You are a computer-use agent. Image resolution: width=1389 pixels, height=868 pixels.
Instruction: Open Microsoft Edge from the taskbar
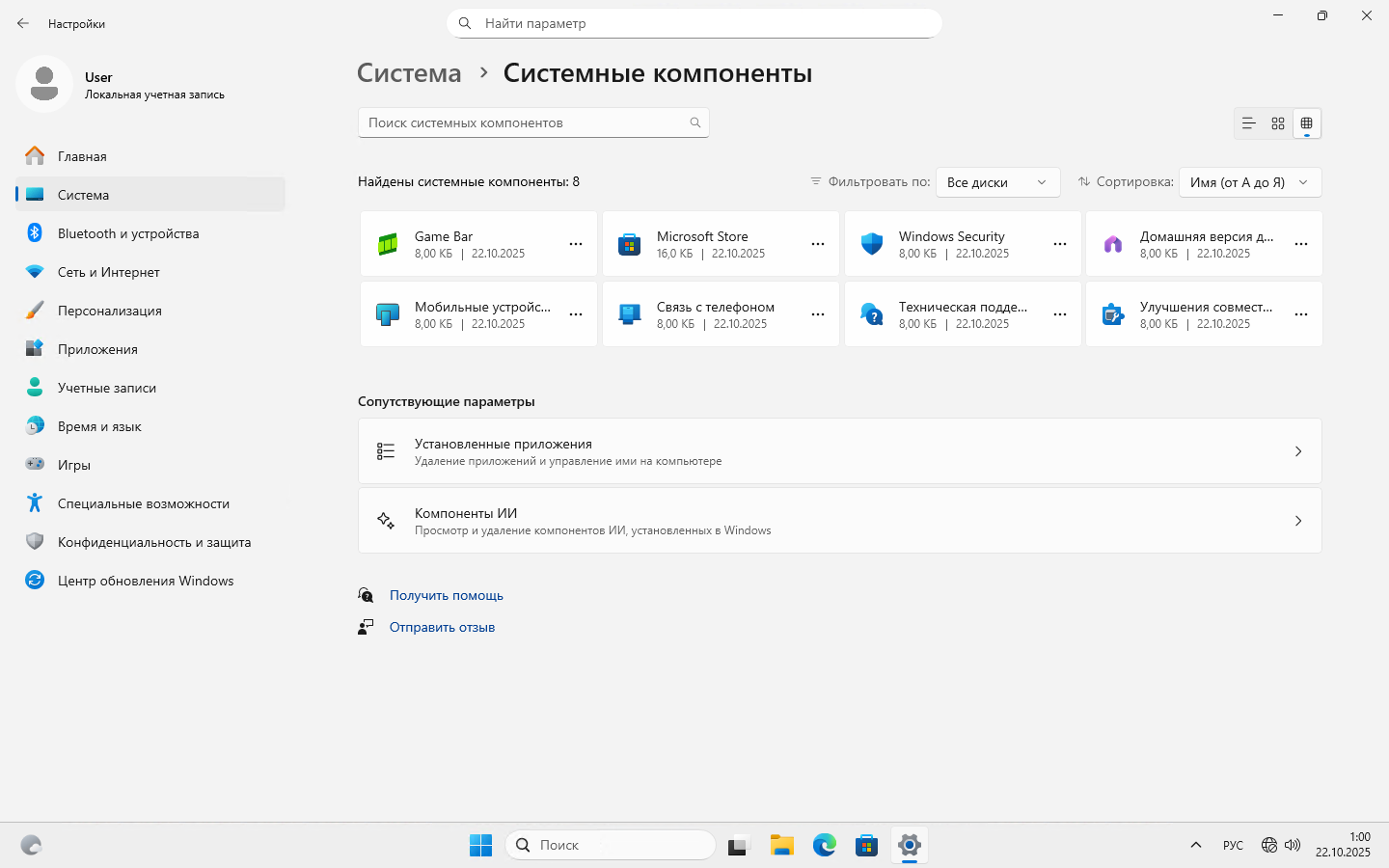pyautogui.click(x=824, y=846)
